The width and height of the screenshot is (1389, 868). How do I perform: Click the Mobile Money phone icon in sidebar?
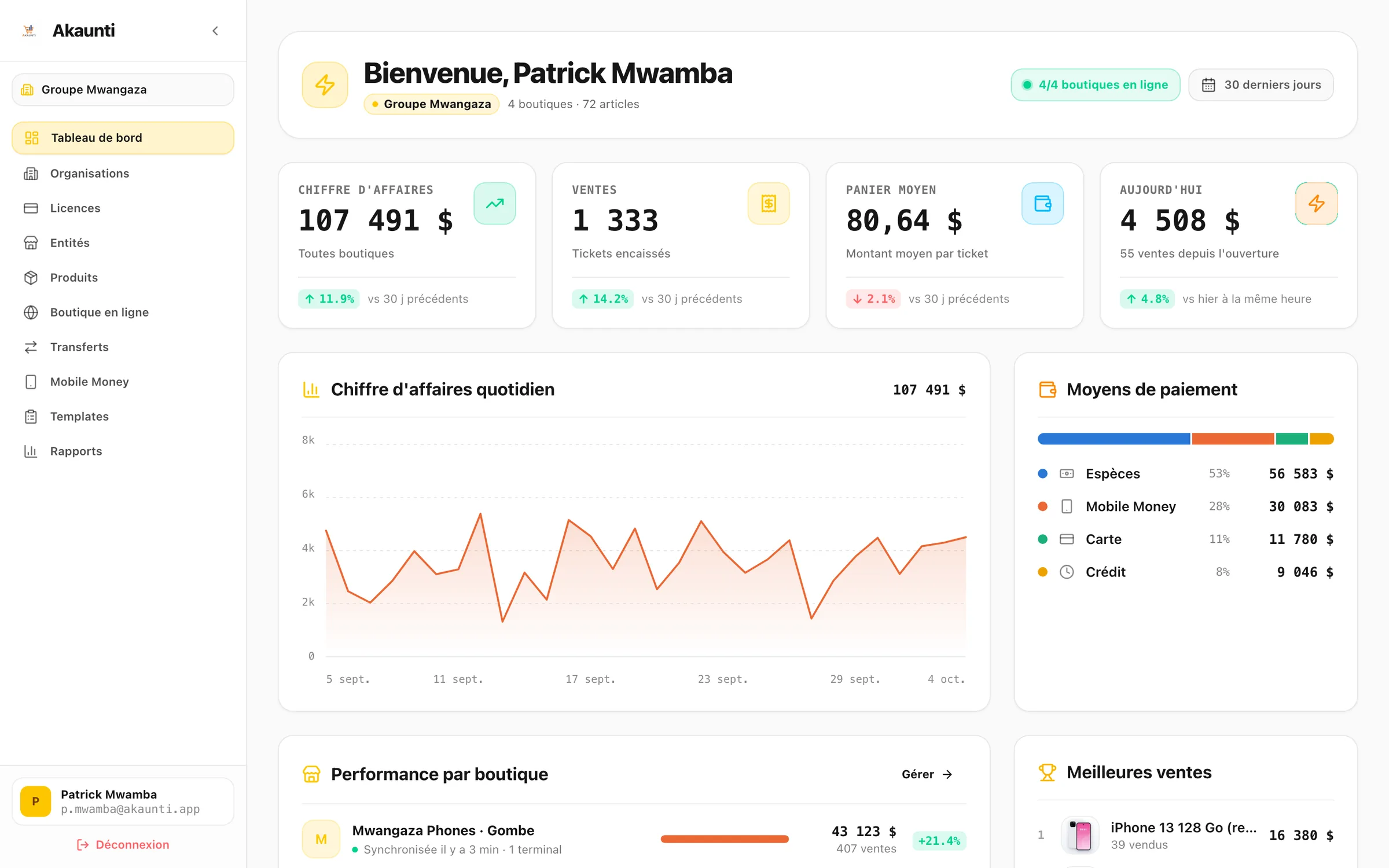[31, 382]
